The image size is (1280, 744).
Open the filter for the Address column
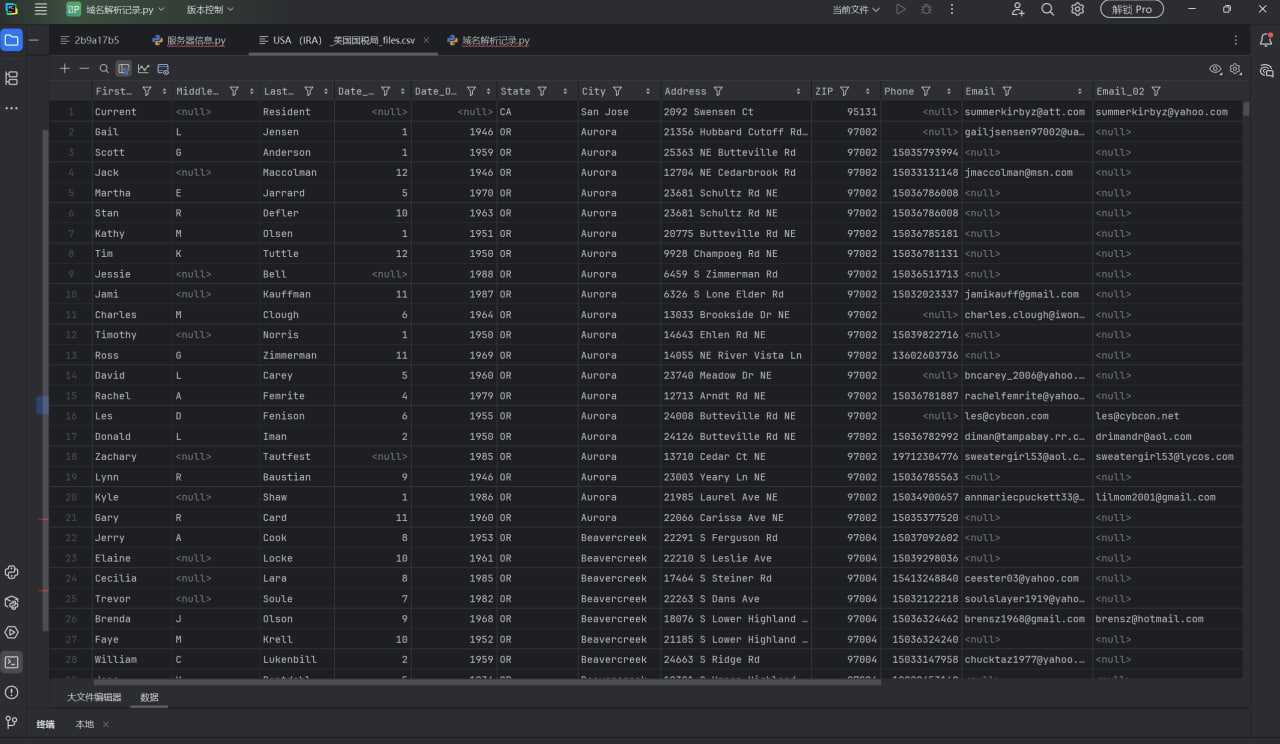[x=718, y=91]
